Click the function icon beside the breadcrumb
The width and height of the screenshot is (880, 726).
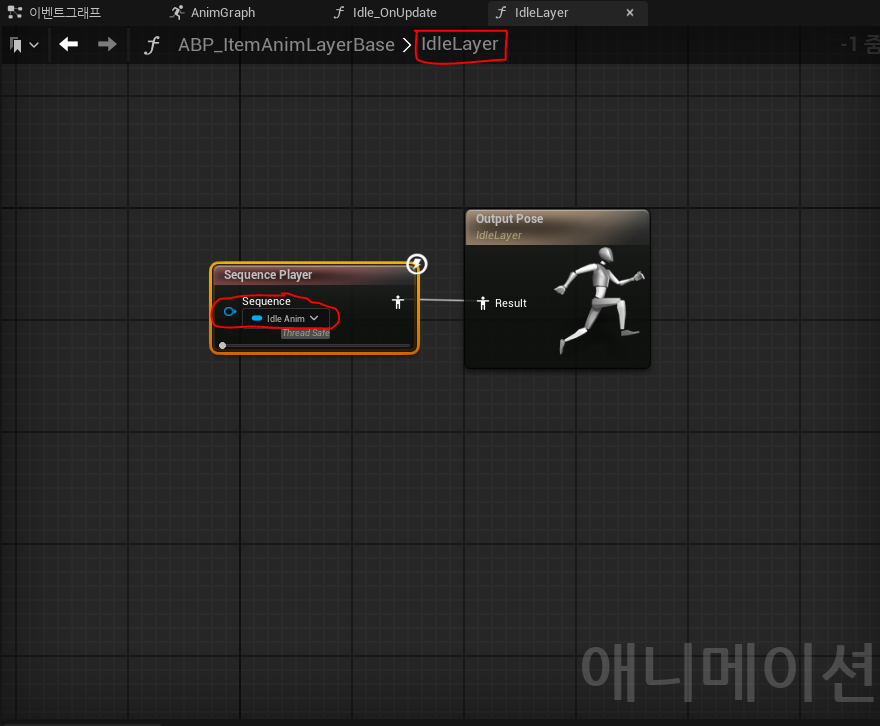[x=152, y=45]
